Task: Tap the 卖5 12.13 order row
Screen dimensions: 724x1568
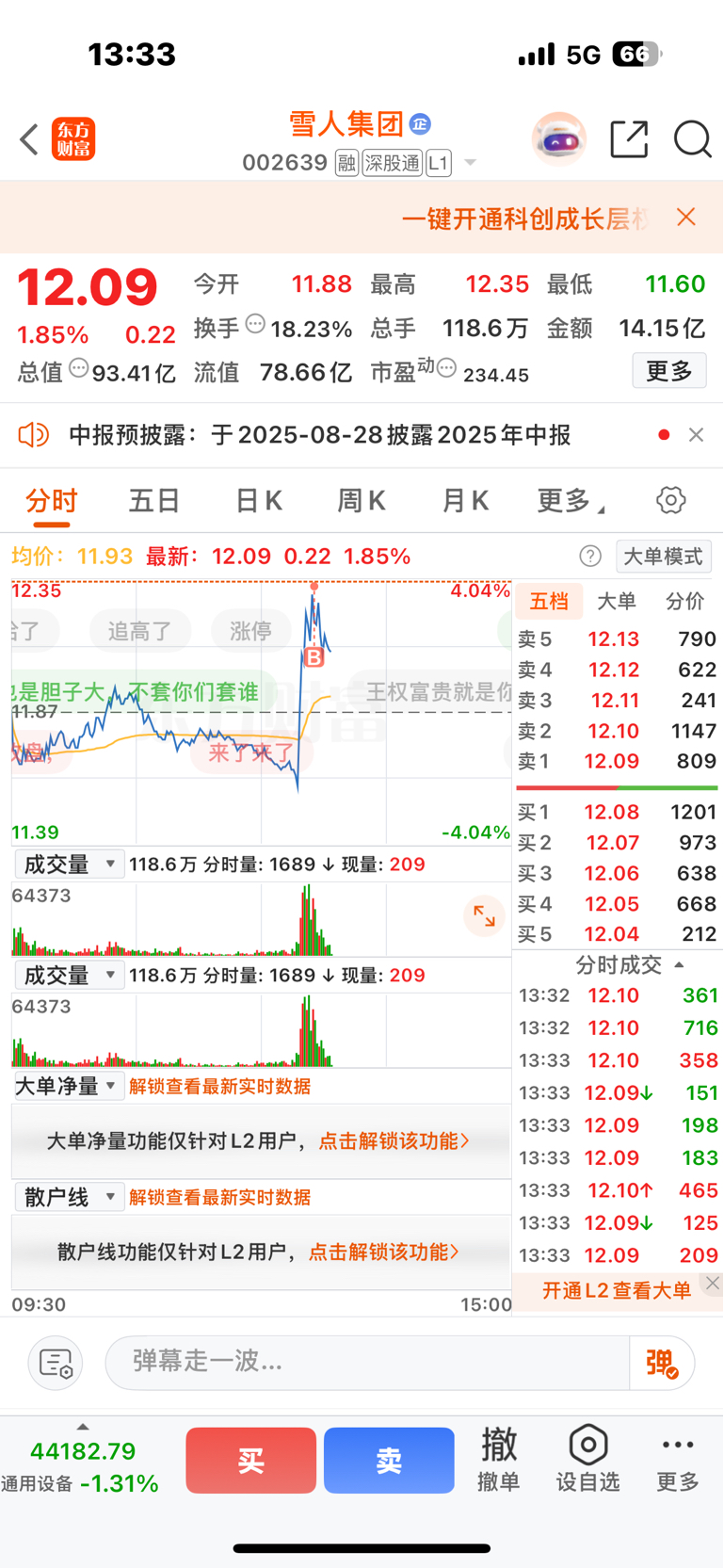Action: coord(617,639)
